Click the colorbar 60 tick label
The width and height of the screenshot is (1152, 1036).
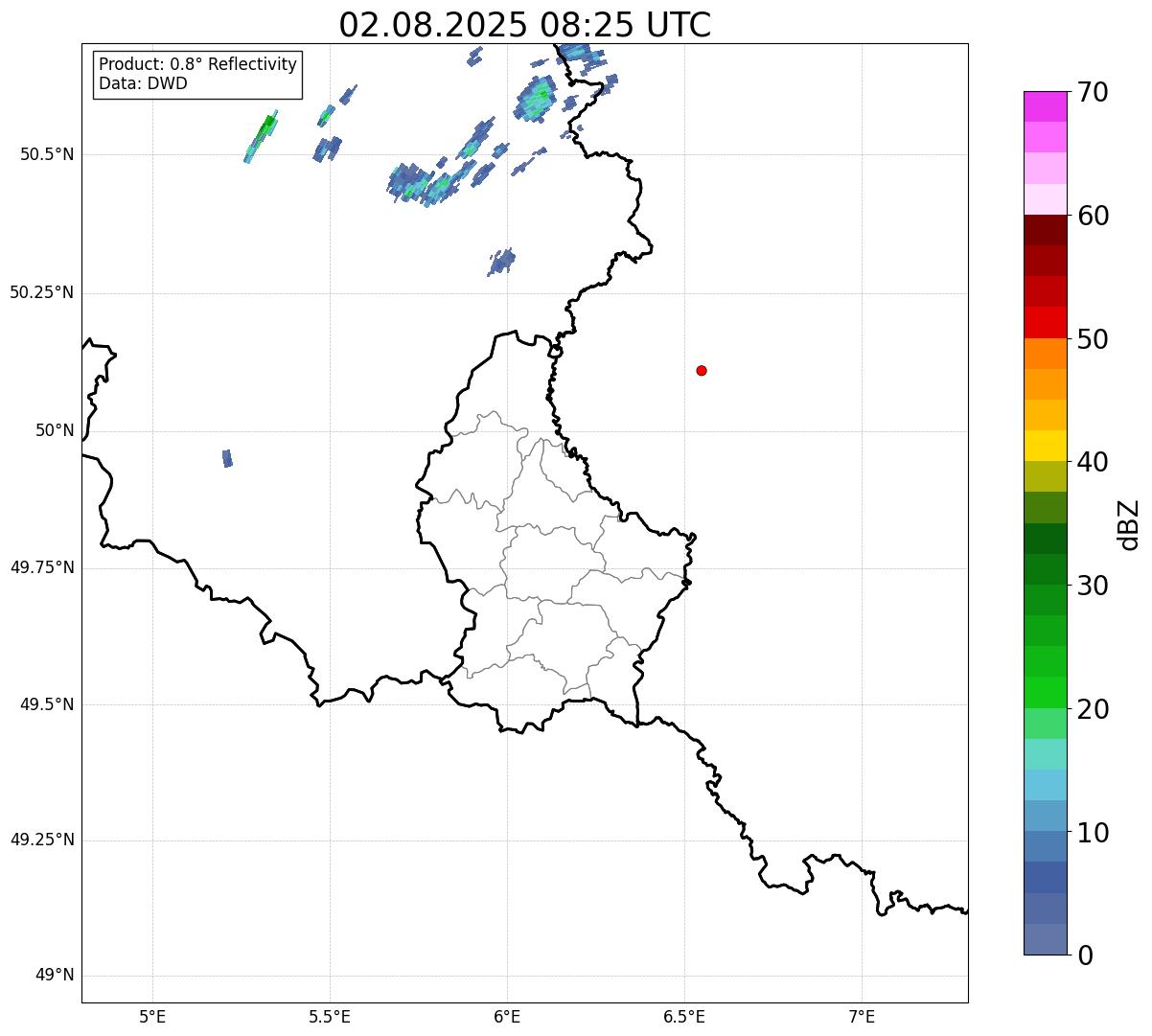point(1093,216)
